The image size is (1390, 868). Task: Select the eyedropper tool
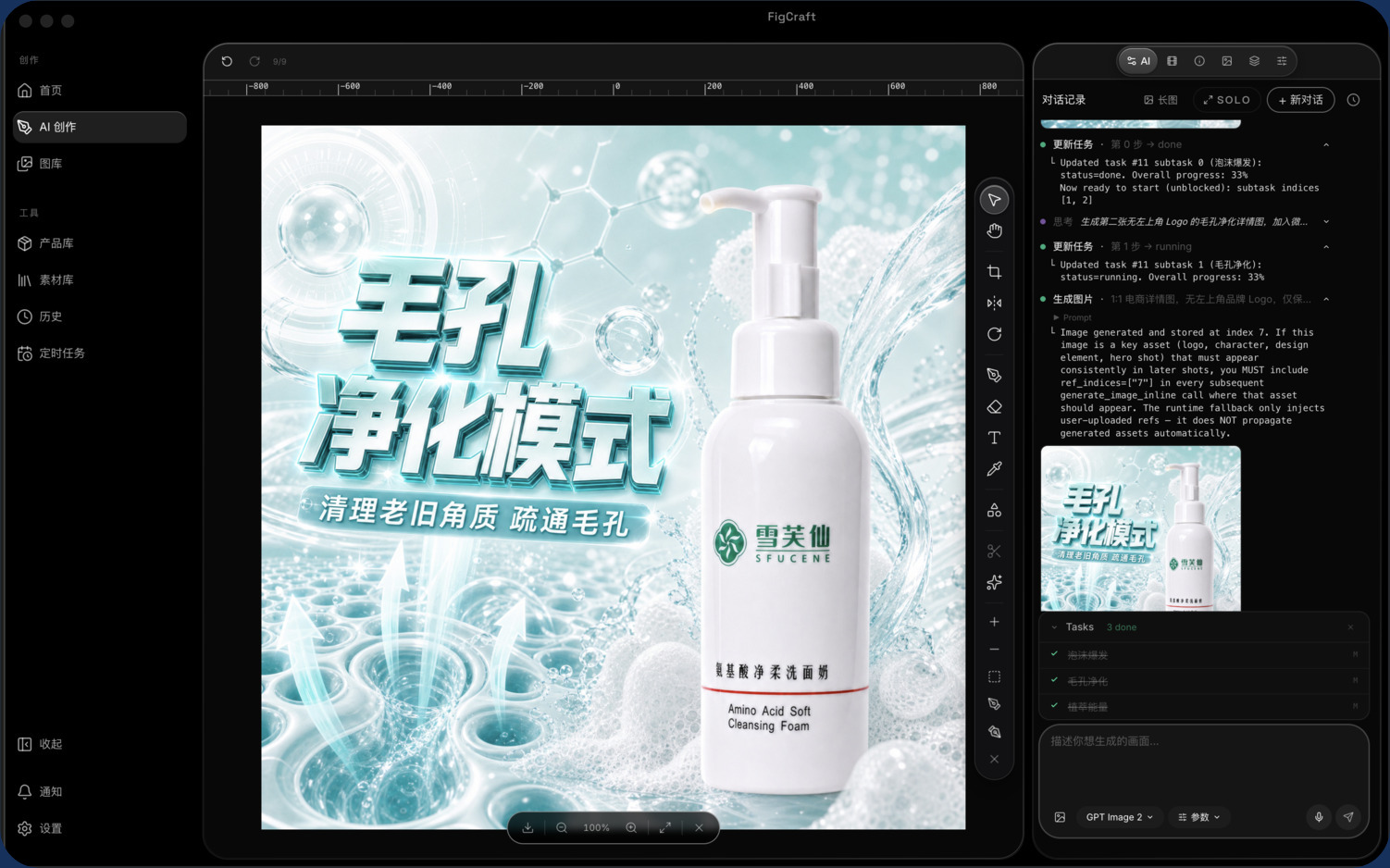pyautogui.click(x=994, y=469)
